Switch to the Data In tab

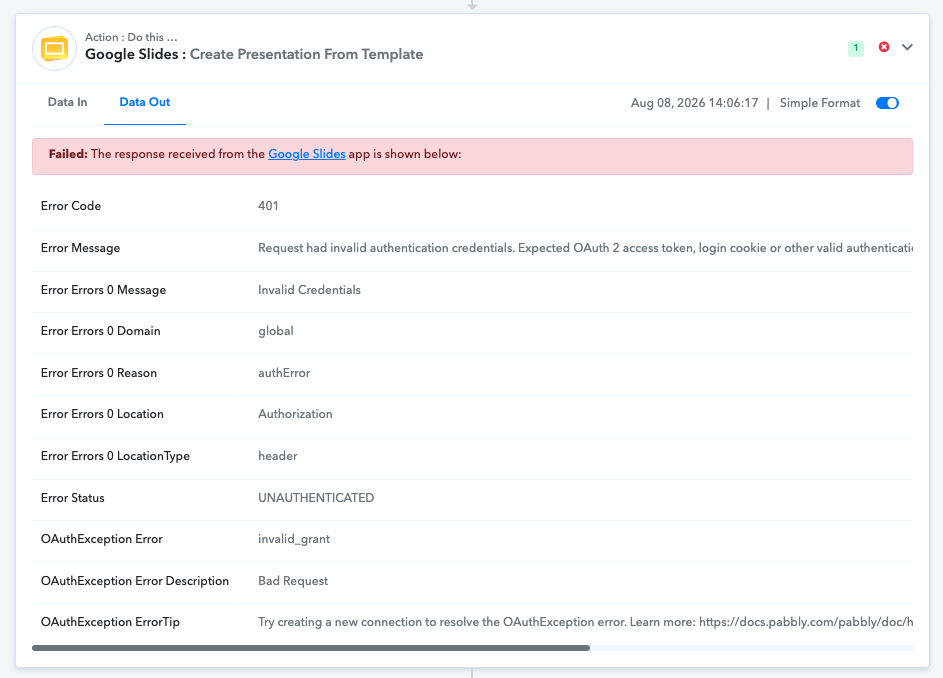[x=67, y=102]
